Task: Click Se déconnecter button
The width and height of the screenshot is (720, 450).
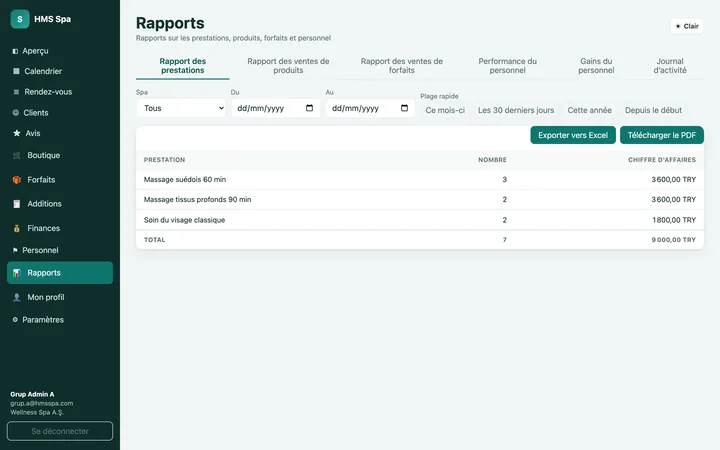Action: coord(60,431)
